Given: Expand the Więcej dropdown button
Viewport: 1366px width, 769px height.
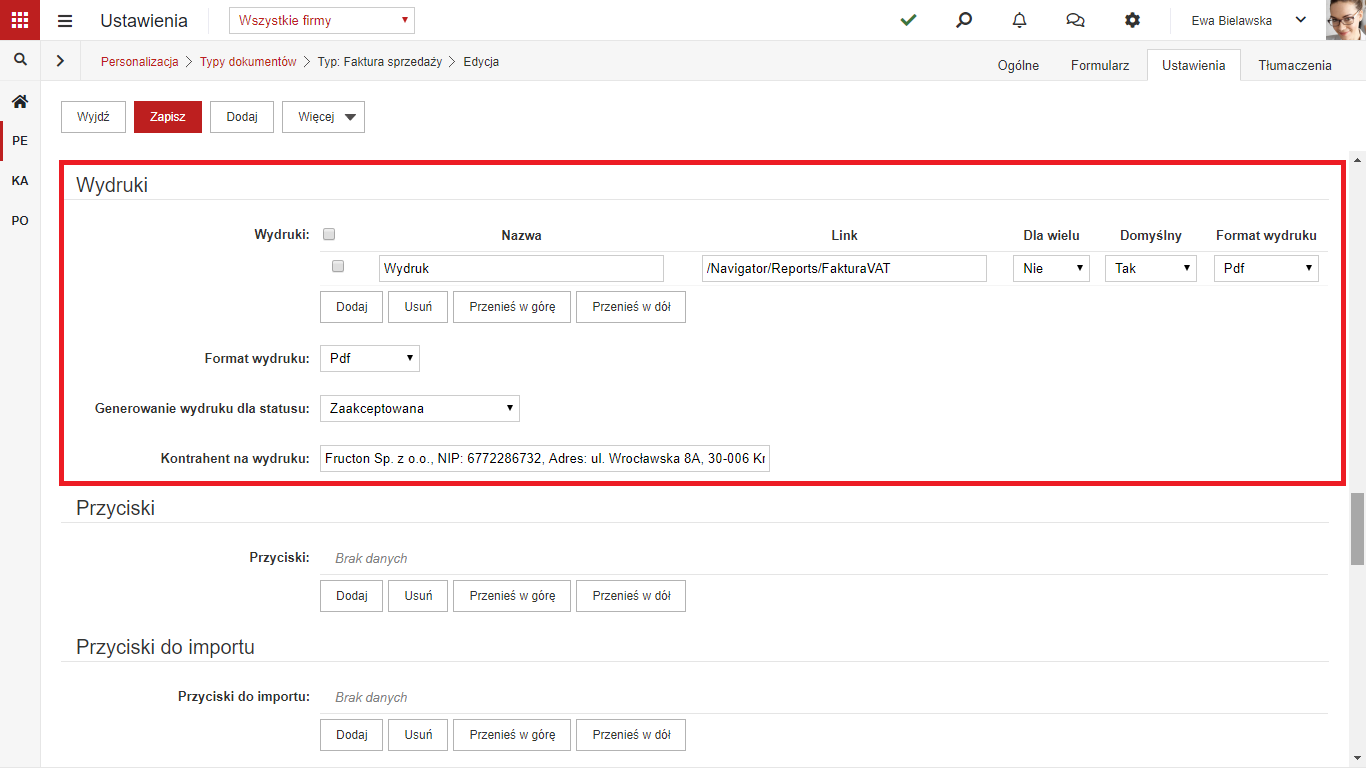Looking at the screenshot, I should point(323,117).
